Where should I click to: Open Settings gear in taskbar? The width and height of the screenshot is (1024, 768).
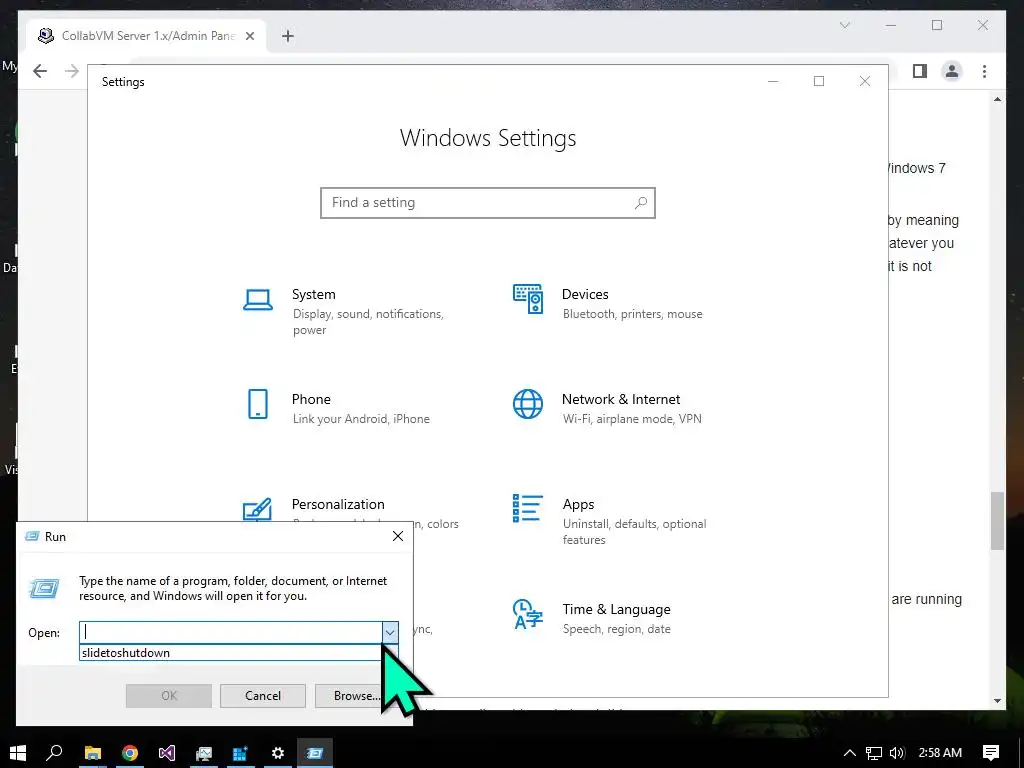click(278, 753)
